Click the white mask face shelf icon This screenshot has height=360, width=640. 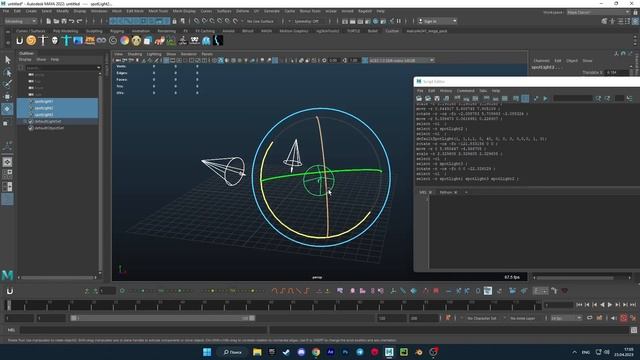pos(55,40)
